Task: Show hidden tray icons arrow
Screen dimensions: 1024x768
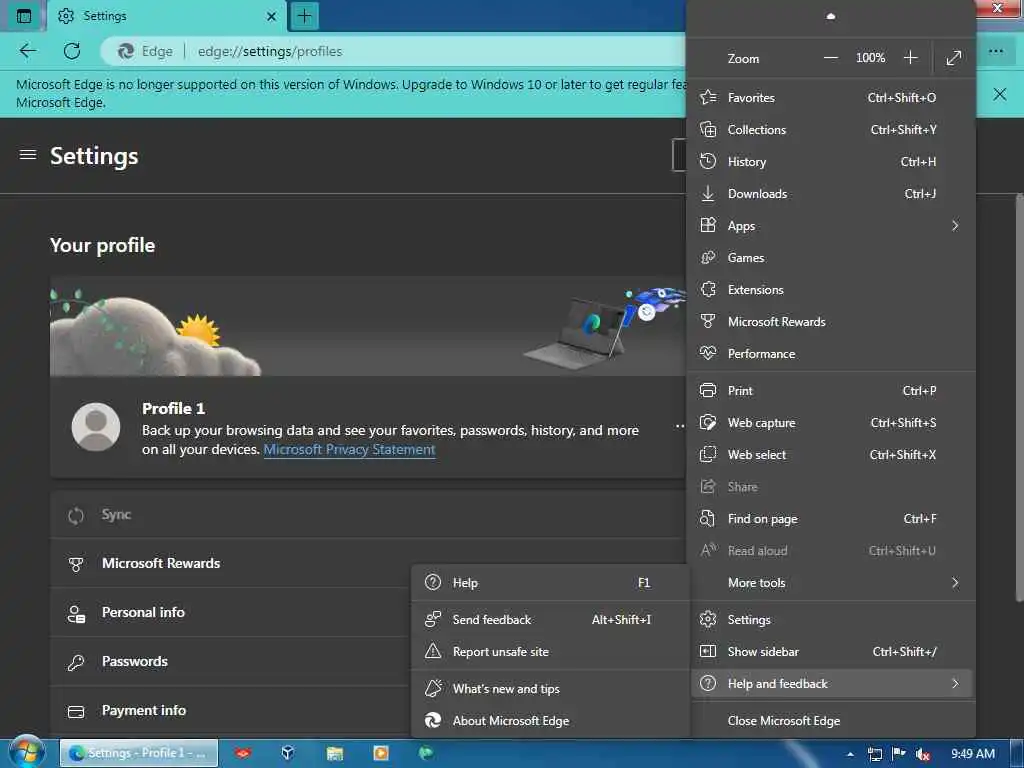Action: [850, 754]
